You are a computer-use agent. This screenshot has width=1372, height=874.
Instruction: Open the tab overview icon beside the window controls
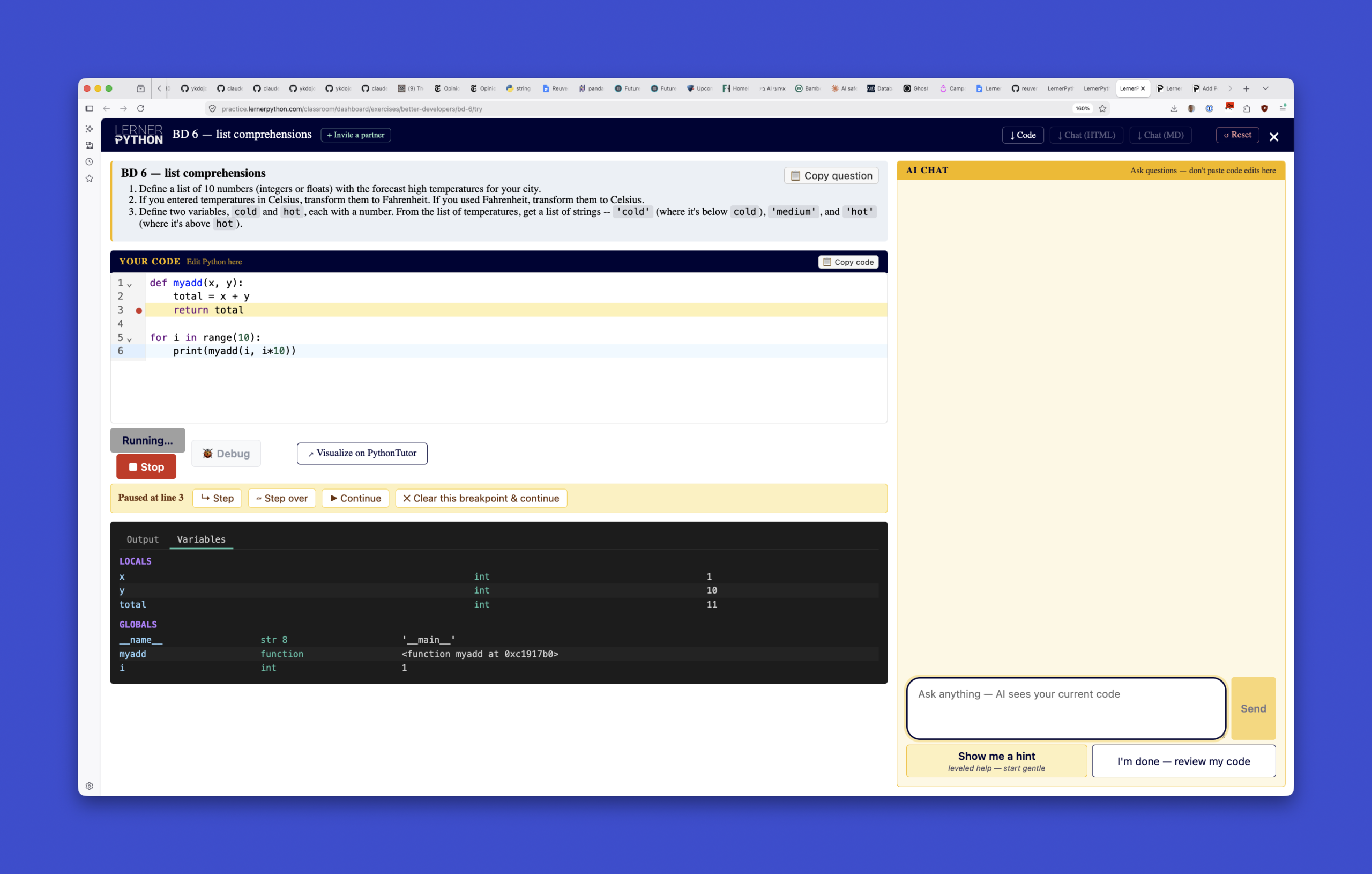pyautogui.click(x=141, y=88)
